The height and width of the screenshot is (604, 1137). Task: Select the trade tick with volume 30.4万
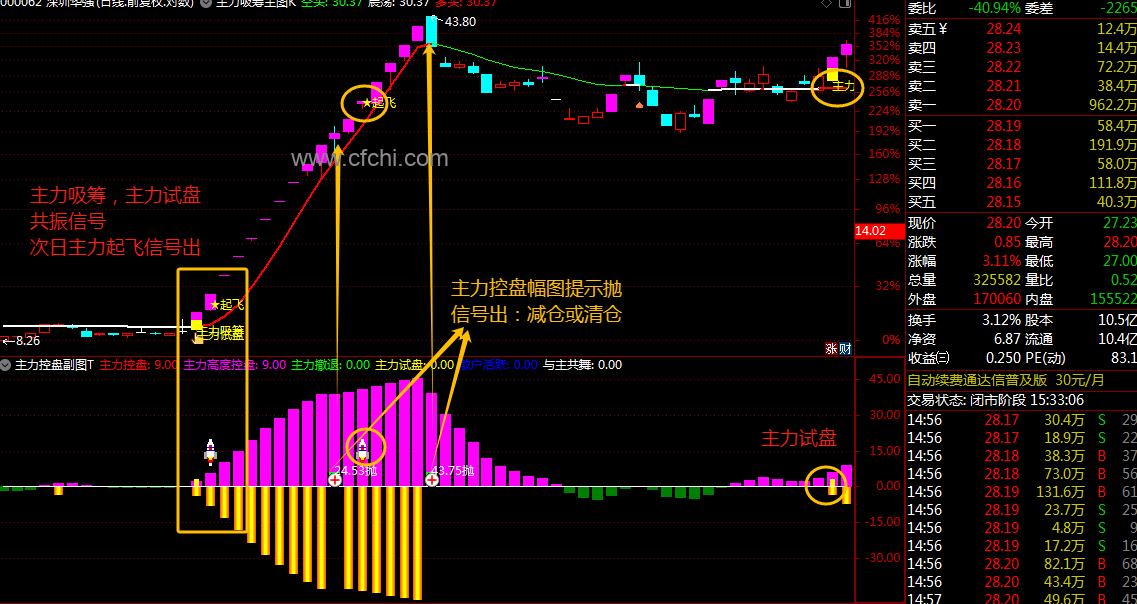tap(1022, 420)
